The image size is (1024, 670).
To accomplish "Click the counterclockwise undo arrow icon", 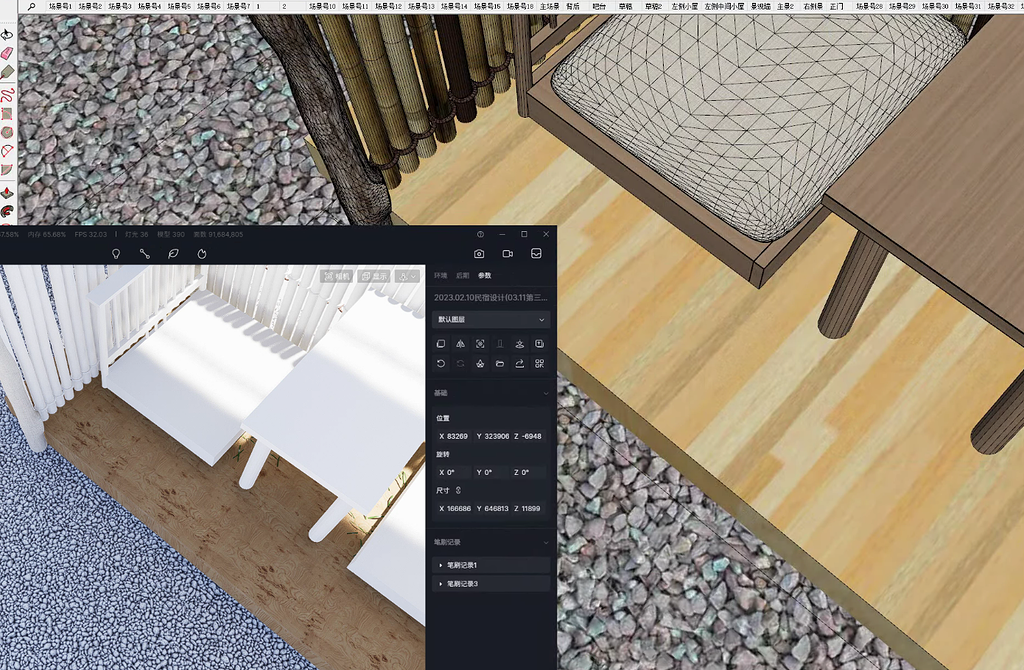I will 441,363.
